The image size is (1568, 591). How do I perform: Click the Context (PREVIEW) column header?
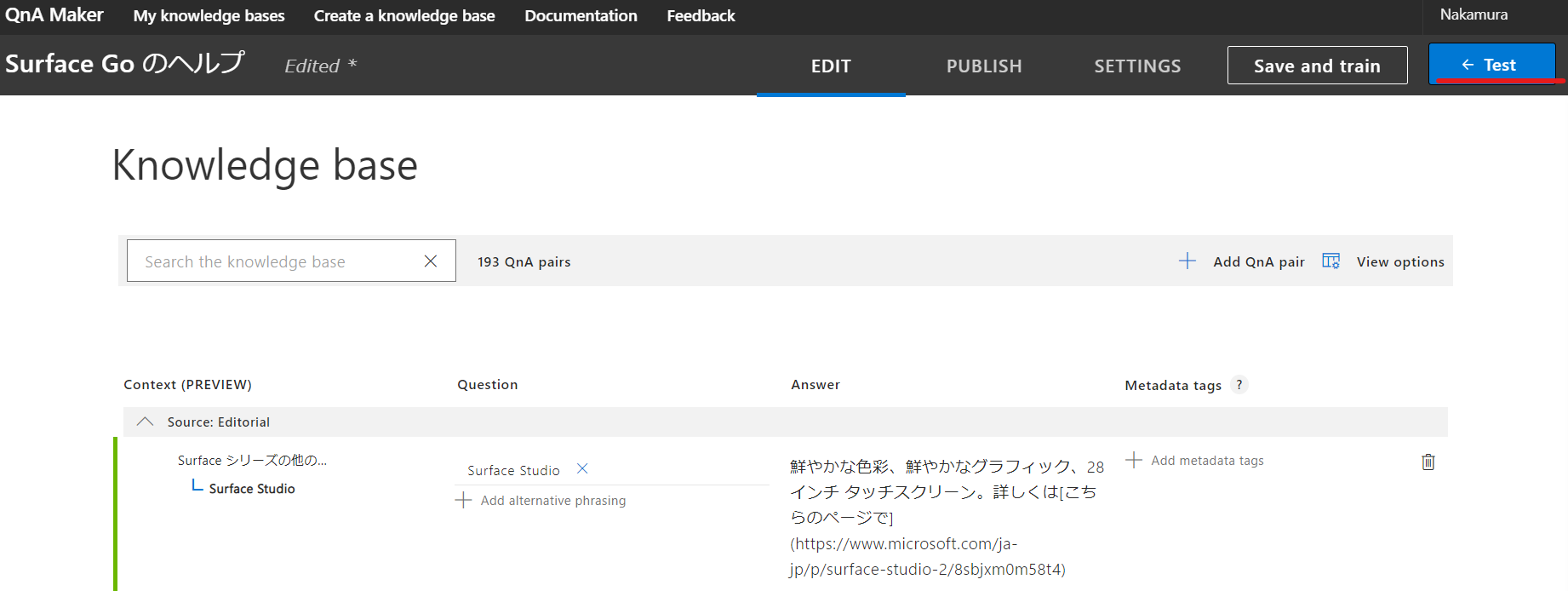187,385
